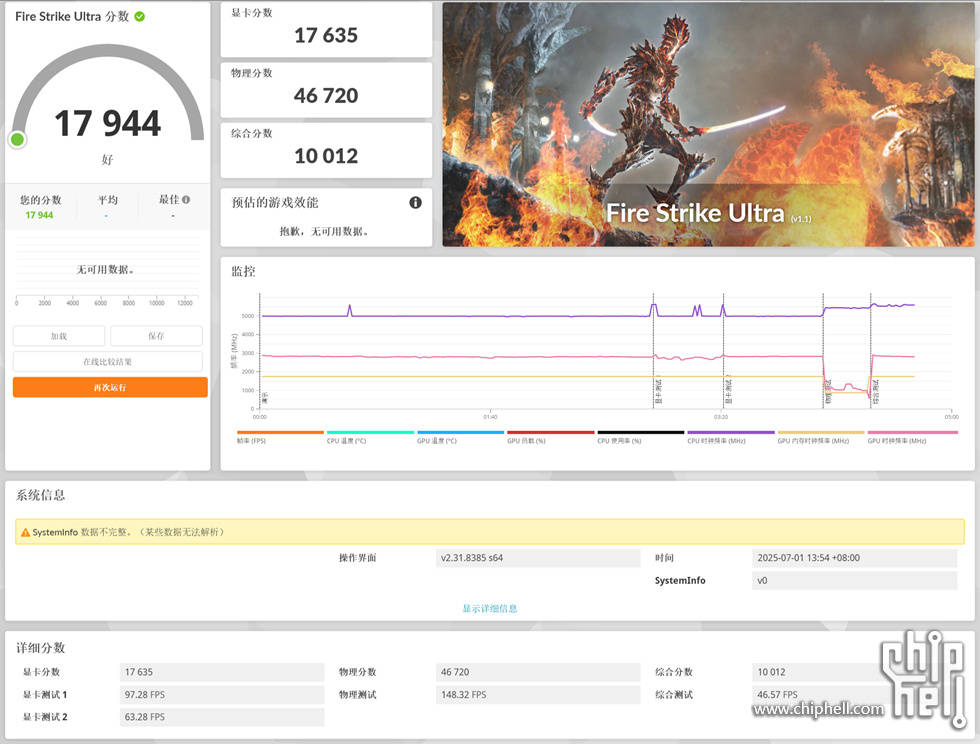Viewport: 980px width, 744px height.
Task: Click the large 17 944 score in the gauge
Action: 108,123
